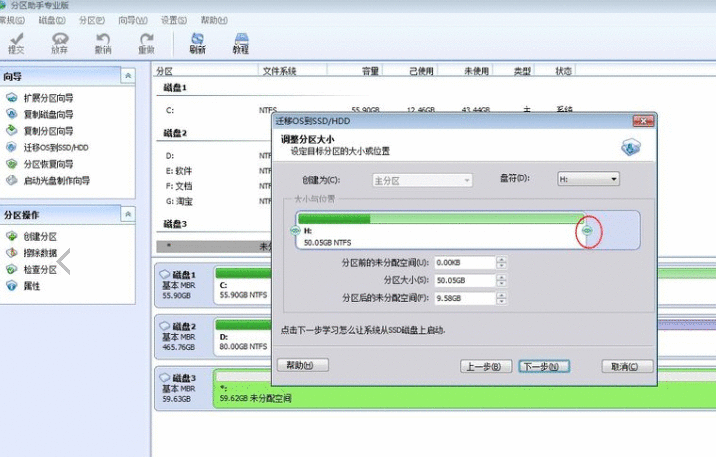
Task: Open the 教程 (tutorial) toolbar icon
Action: 241,43
